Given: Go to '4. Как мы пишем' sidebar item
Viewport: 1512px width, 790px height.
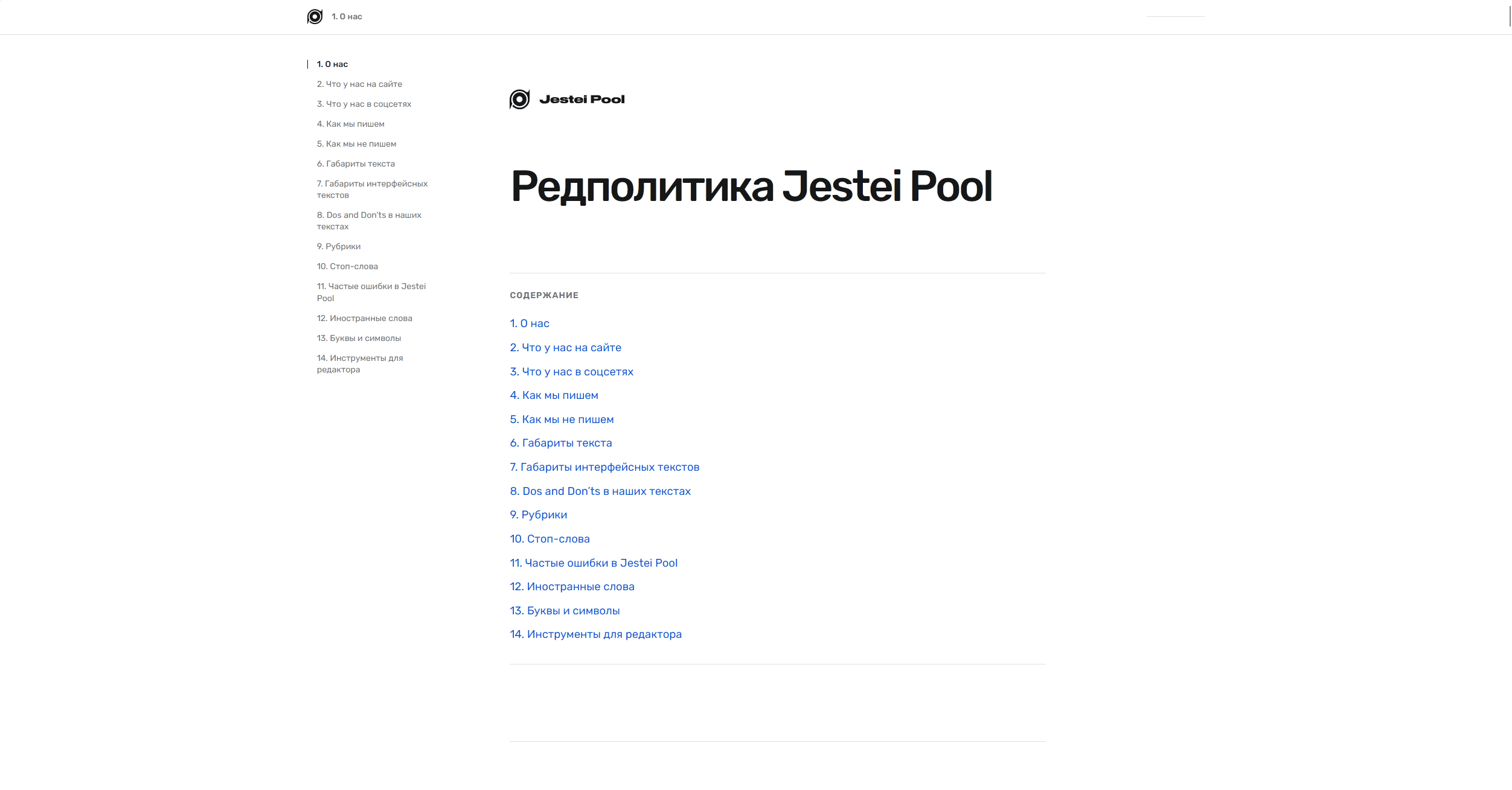Looking at the screenshot, I should click(350, 124).
